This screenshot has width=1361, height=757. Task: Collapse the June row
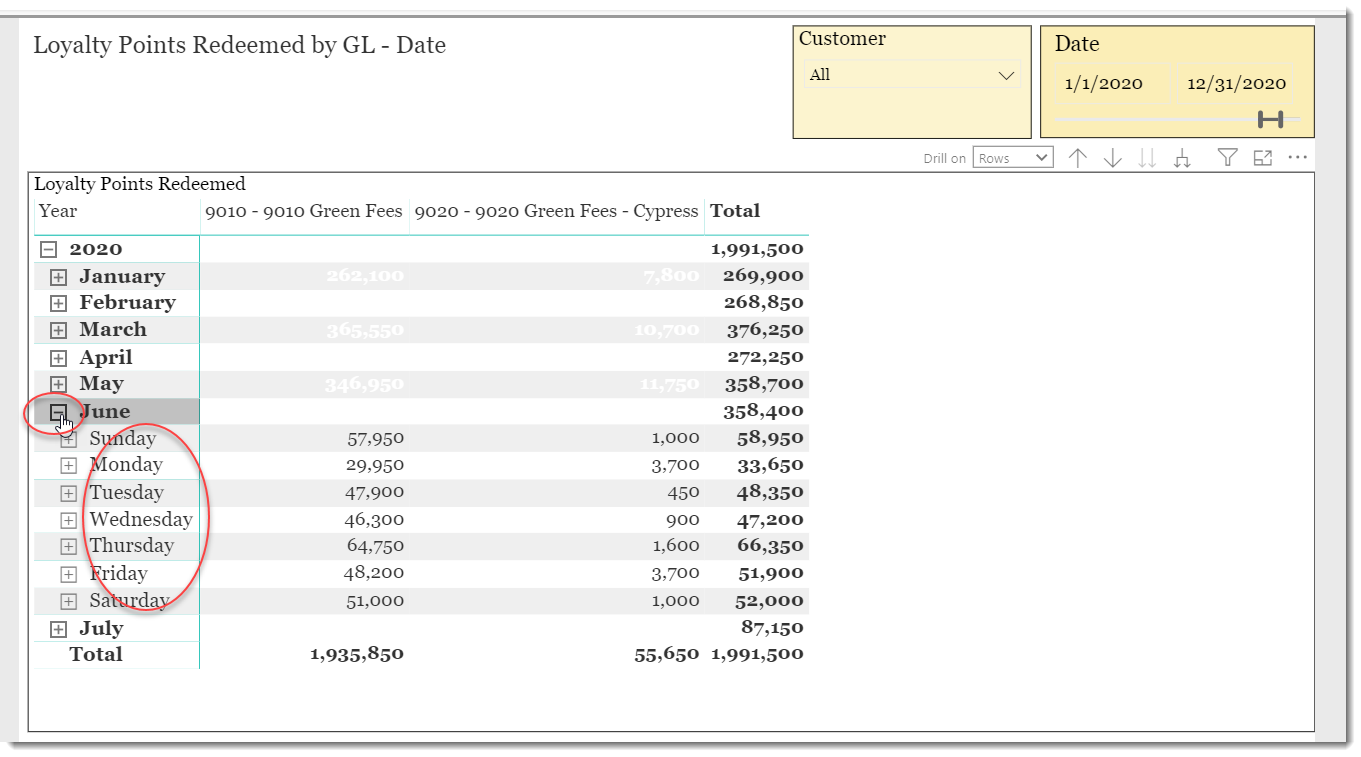point(58,411)
